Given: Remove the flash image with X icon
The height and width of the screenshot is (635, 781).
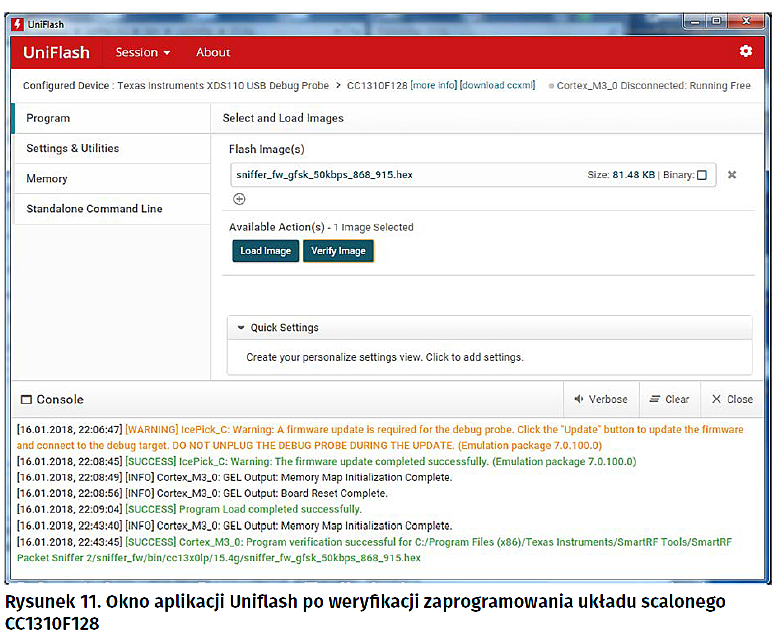Looking at the screenshot, I should (731, 175).
